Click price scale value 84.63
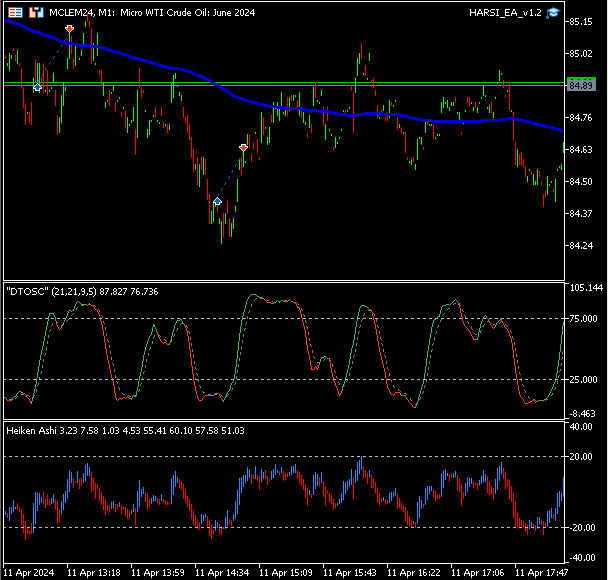Viewport: 608px width, 580px height. point(581,150)
